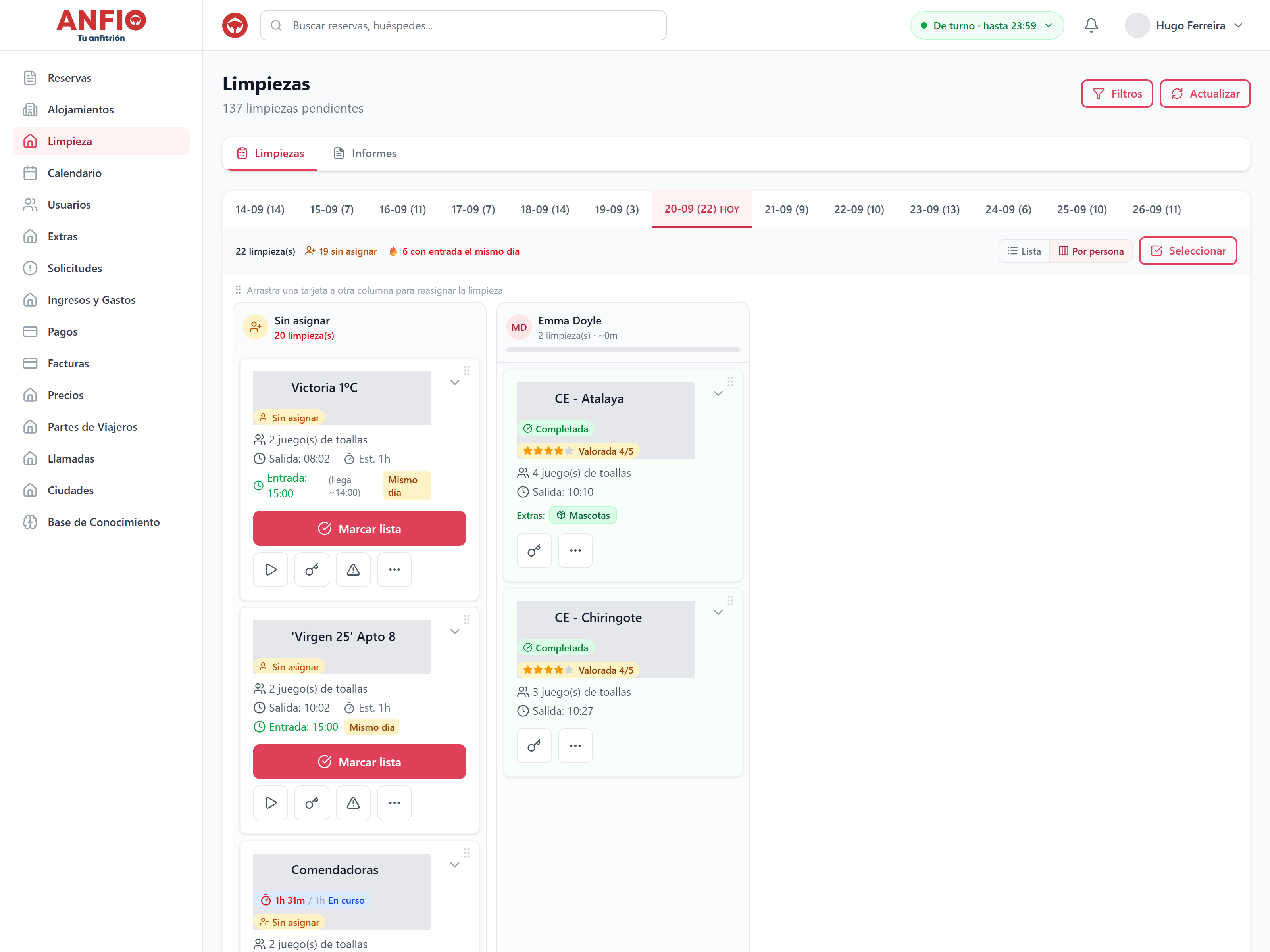Focus the Buscar reservas search field
The width and height of the screenshot is (1270, 952).
pyautogui.click(x=463, y=25)
